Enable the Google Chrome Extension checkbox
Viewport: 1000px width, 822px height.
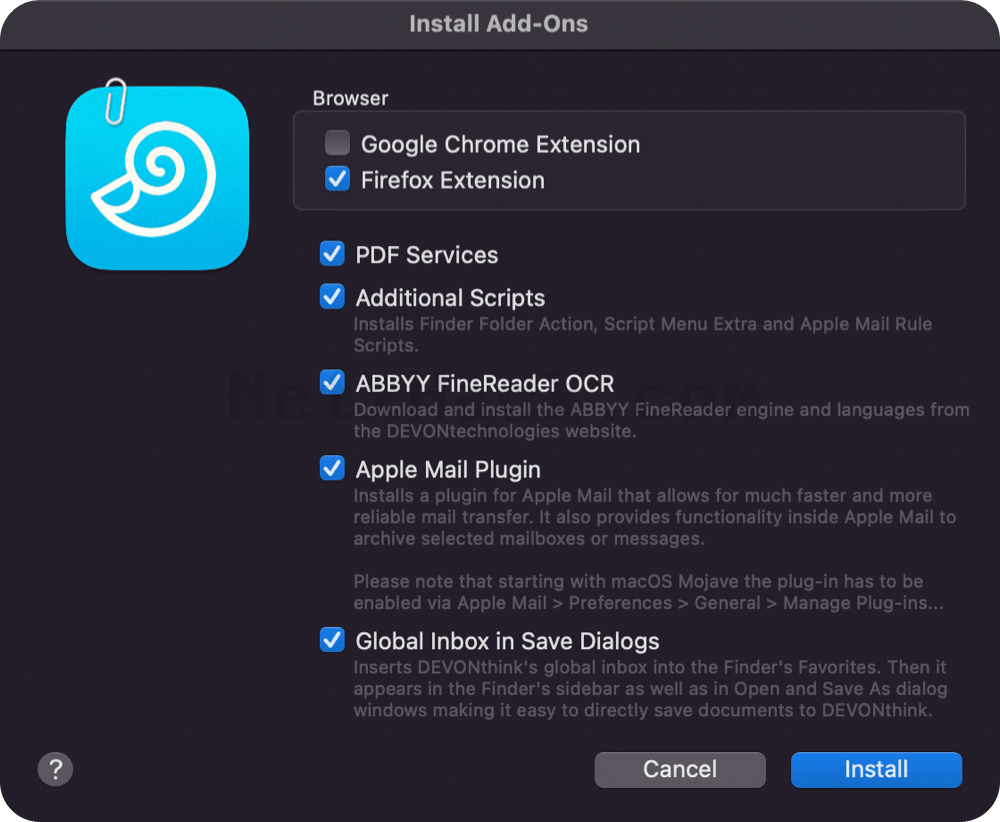337,143
